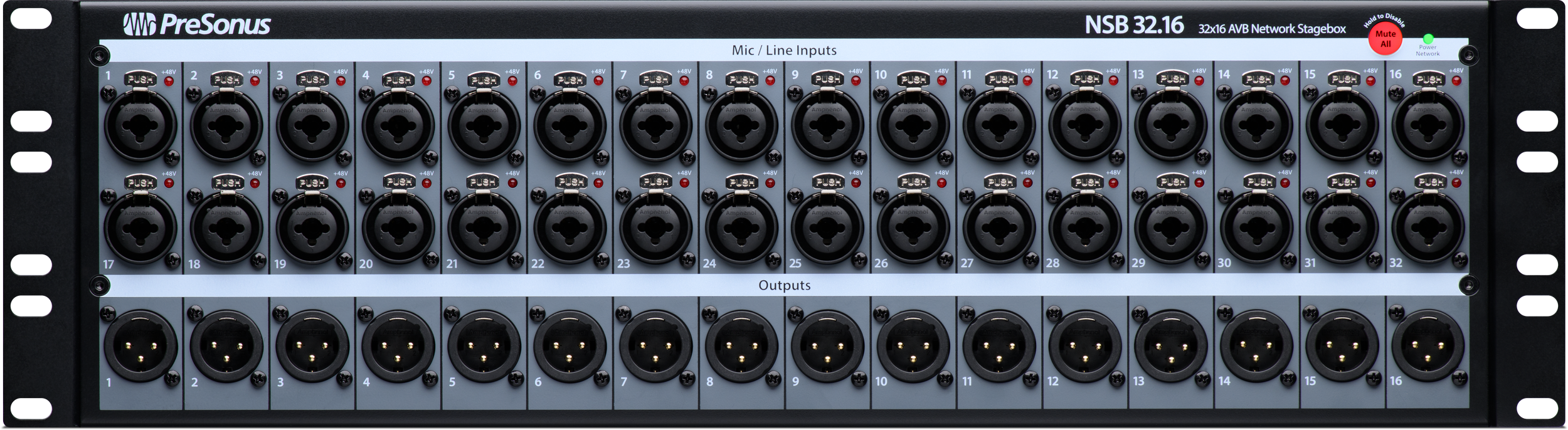
Task: Hit the red Mute All button
Action: coord(1385,39)
